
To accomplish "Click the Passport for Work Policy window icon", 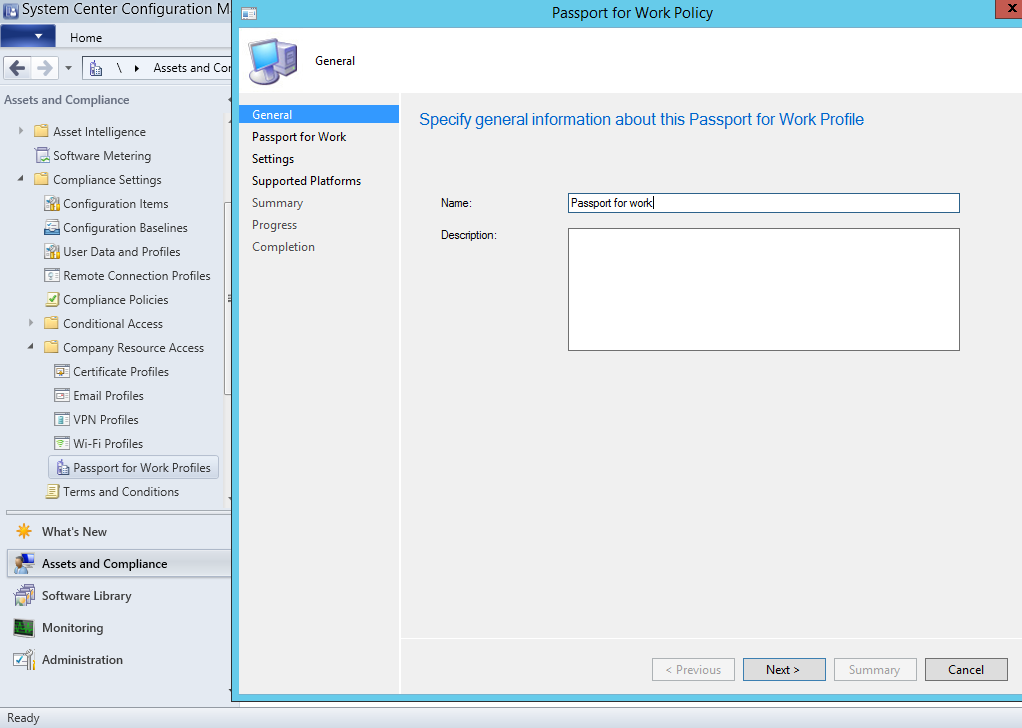I will 249,13.
